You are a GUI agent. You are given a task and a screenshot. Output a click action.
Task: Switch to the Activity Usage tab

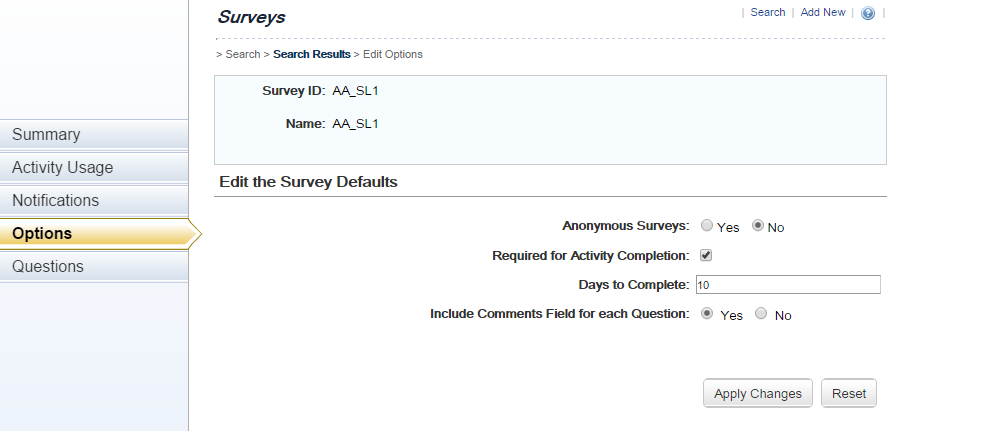(x=94, y=167)
